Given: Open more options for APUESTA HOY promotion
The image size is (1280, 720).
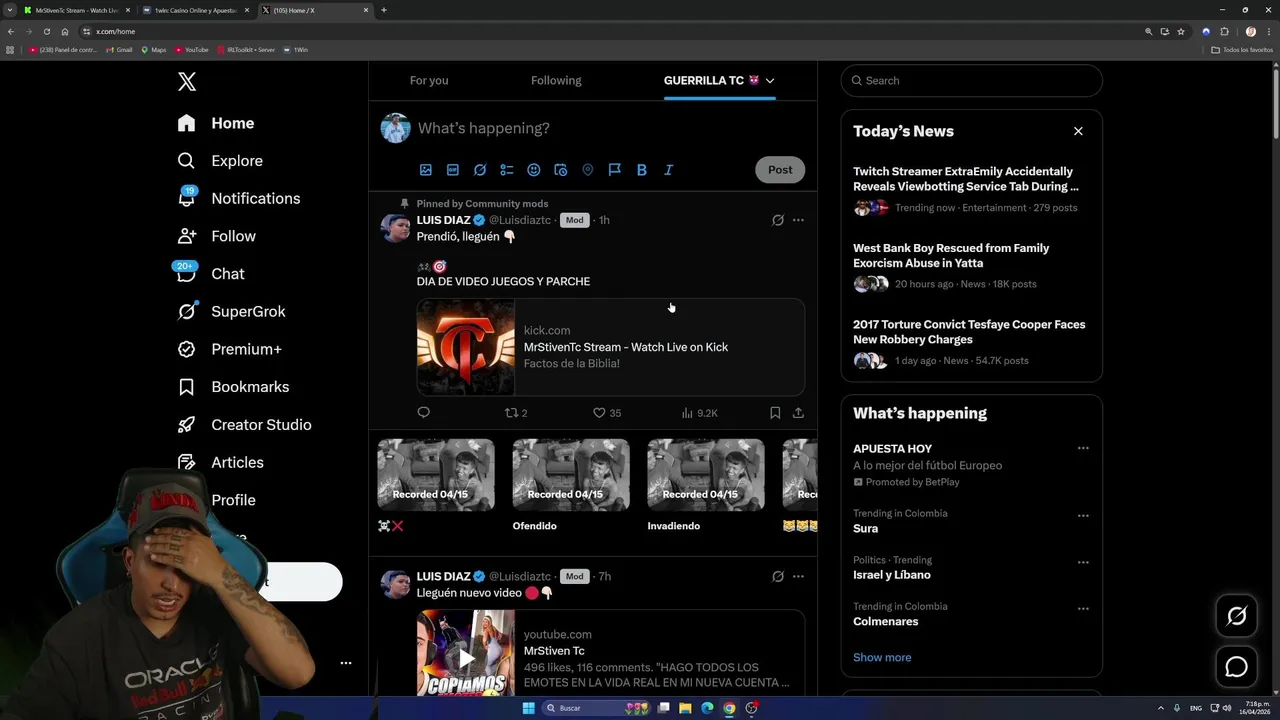Looking at the screenshot, I should pyautogui.click(x=1083, y=448).
